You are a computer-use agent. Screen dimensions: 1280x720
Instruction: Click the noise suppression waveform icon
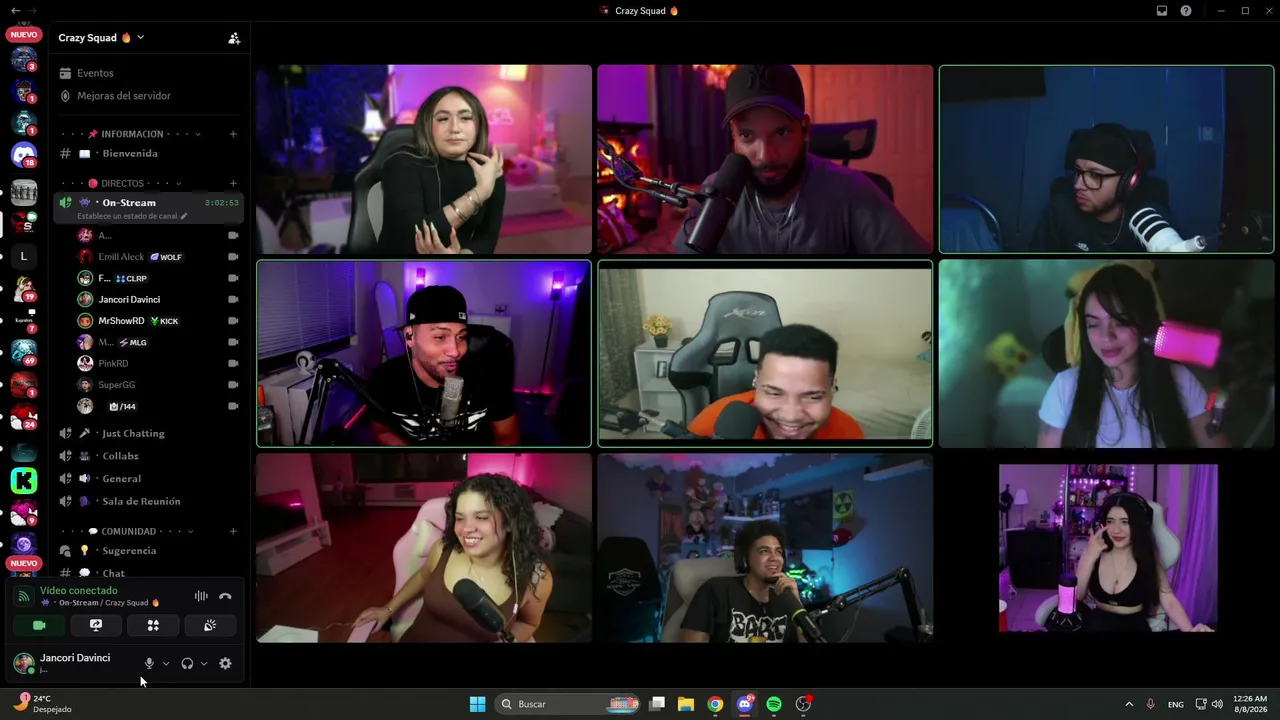[x=201, y=596]
